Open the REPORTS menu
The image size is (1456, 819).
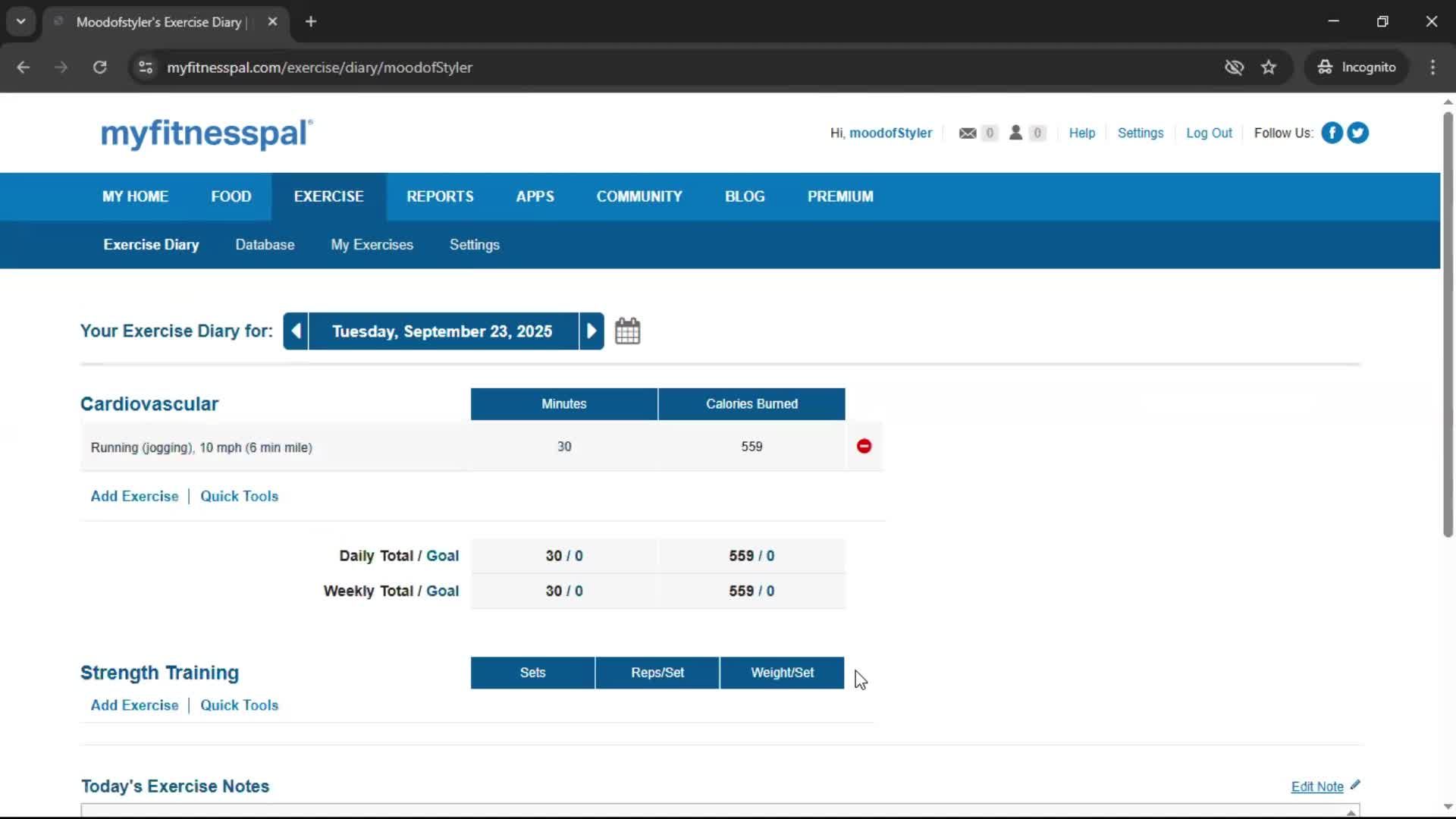pos(440,196)
